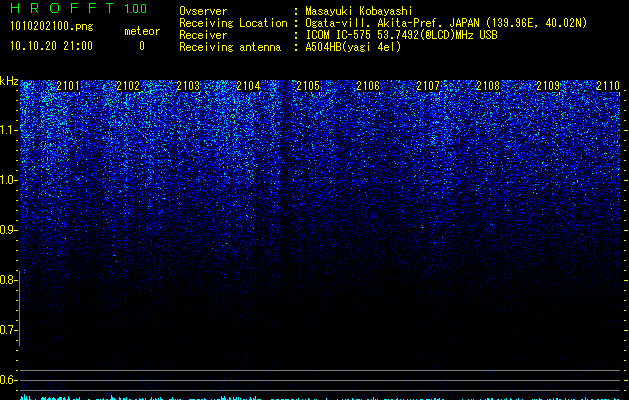This screenshot has width=629, height=400.
Task: Select the file name 1010202100.png
Action: [x=52, y=26]
